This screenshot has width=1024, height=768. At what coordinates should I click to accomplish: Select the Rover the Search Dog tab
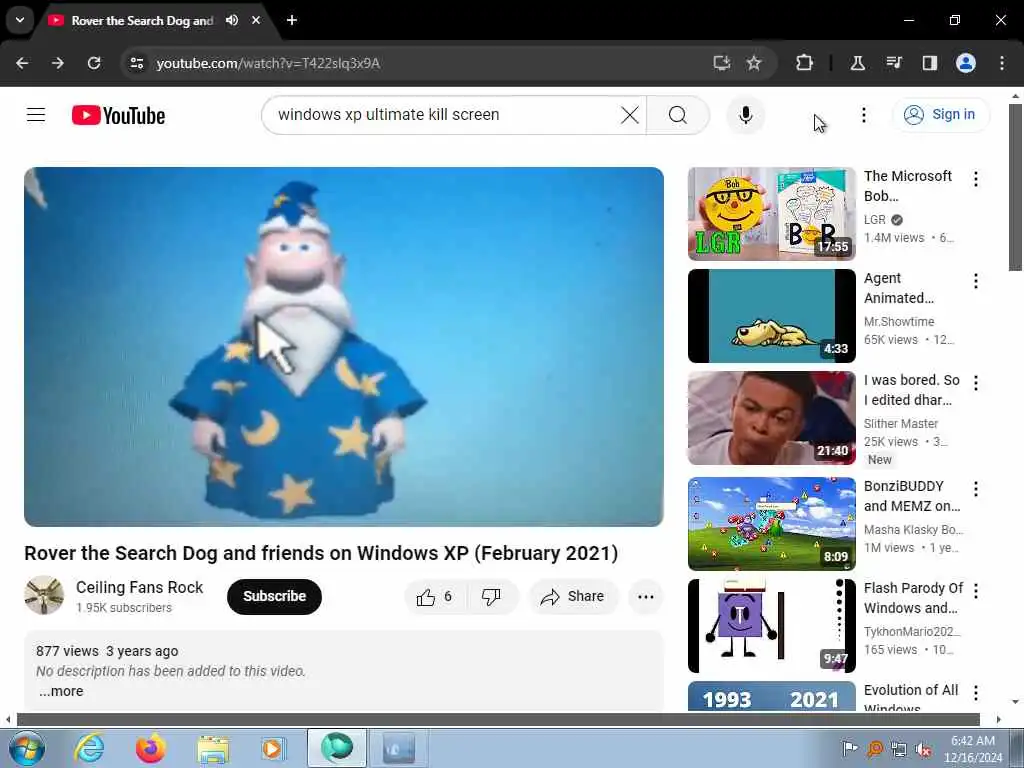[142, 20]
